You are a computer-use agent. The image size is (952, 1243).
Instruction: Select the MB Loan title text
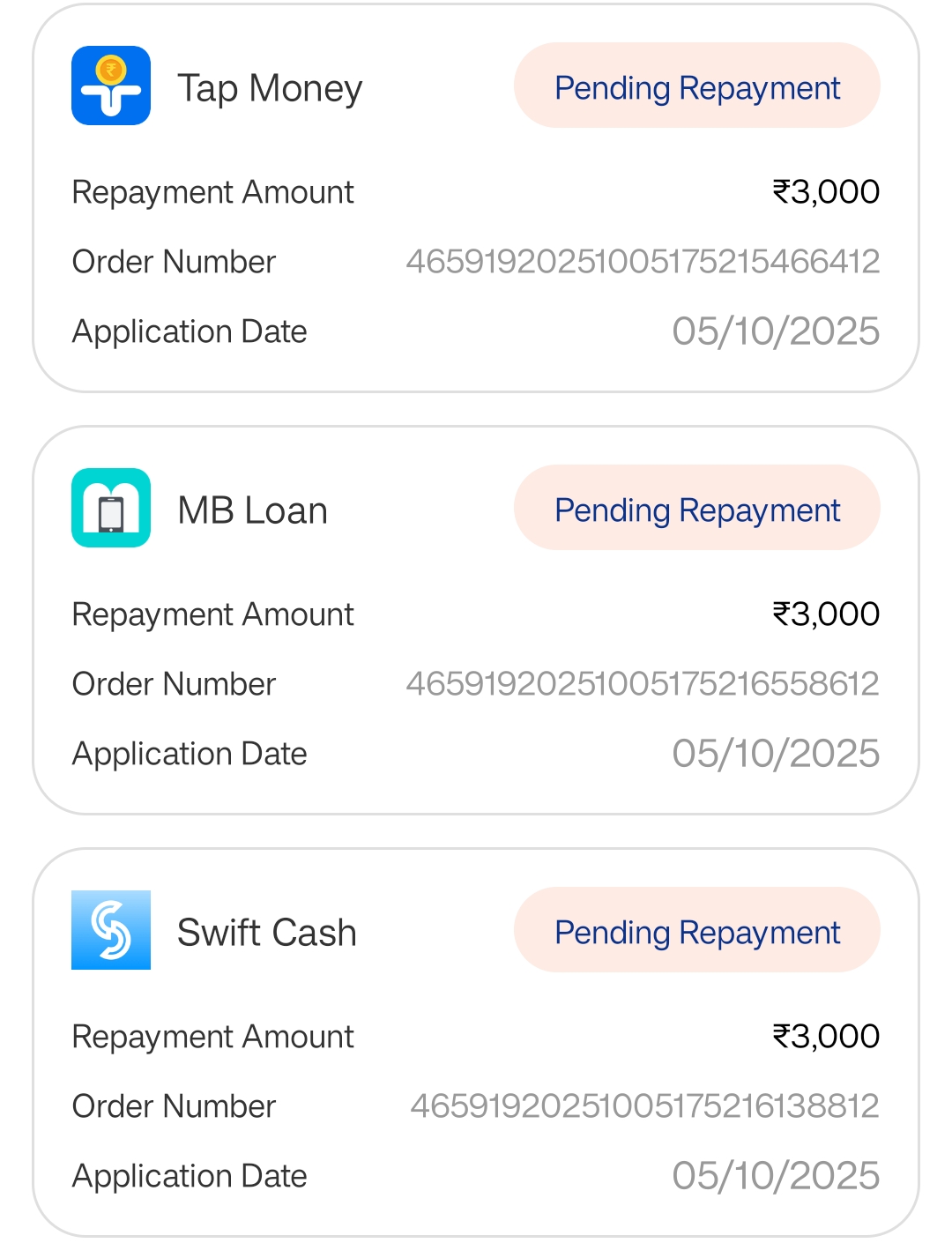point(253,510)
